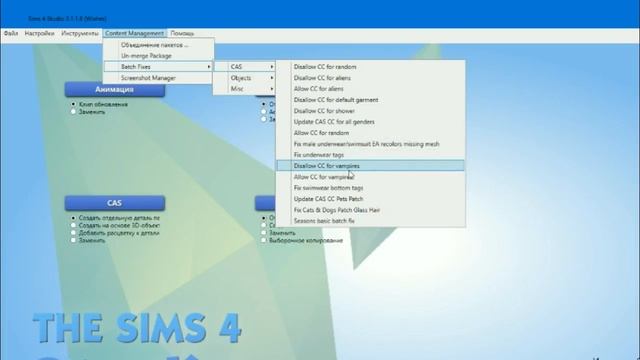Viewport: 640px width, 360px height.
Task: Run Allow CC for random
Action: pyautogui.click(x=371, y=133)
